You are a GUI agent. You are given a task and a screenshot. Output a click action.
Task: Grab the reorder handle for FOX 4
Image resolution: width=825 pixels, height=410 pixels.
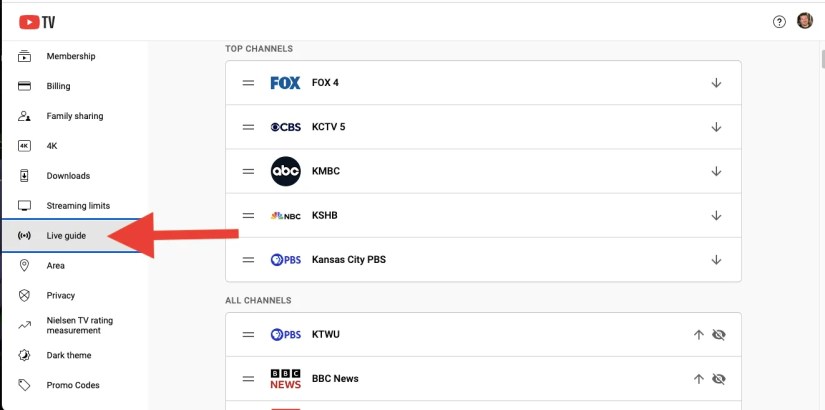pyautogui.click(x=248, y=83)
